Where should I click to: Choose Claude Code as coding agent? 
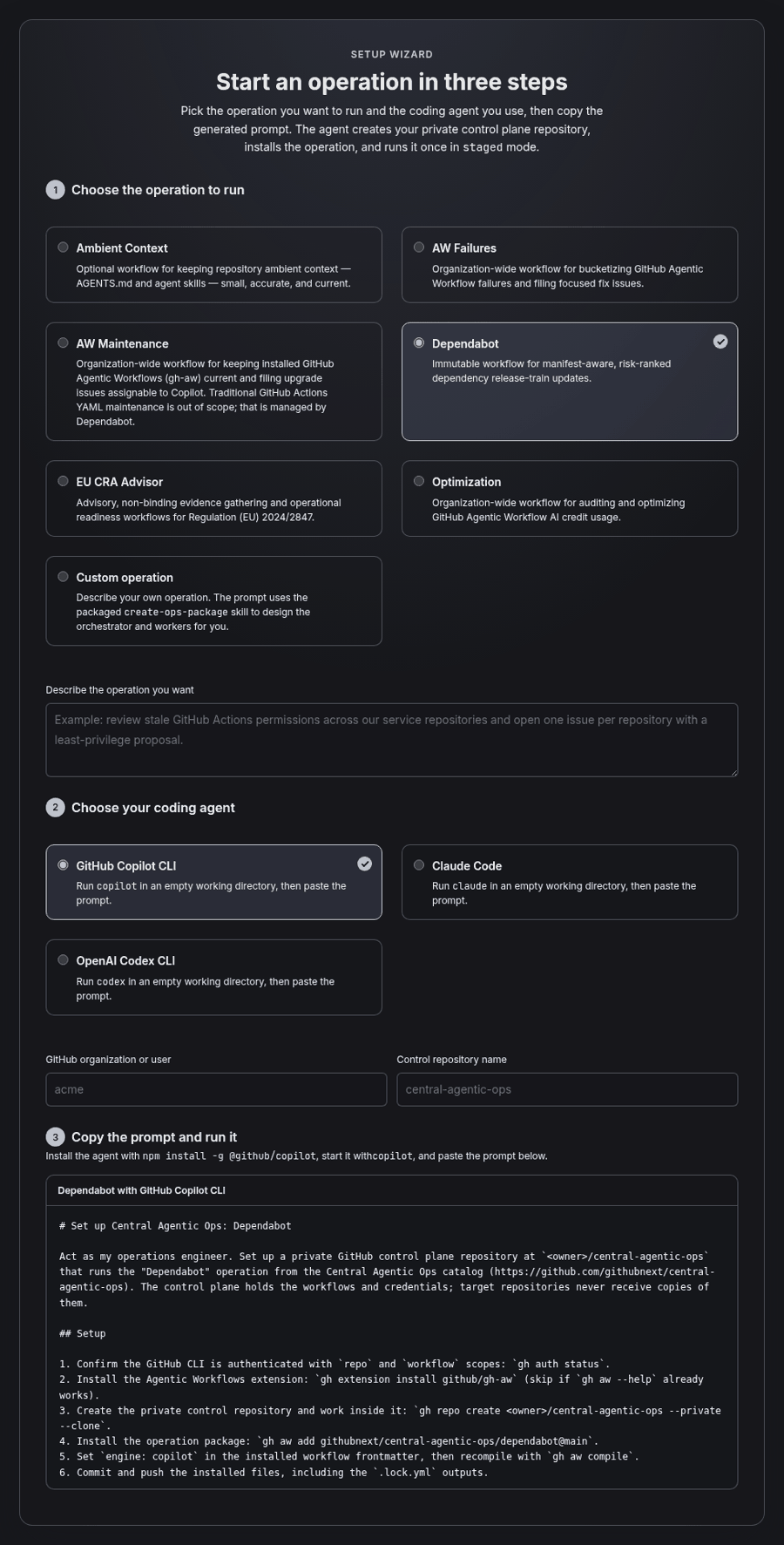point(419,865)
